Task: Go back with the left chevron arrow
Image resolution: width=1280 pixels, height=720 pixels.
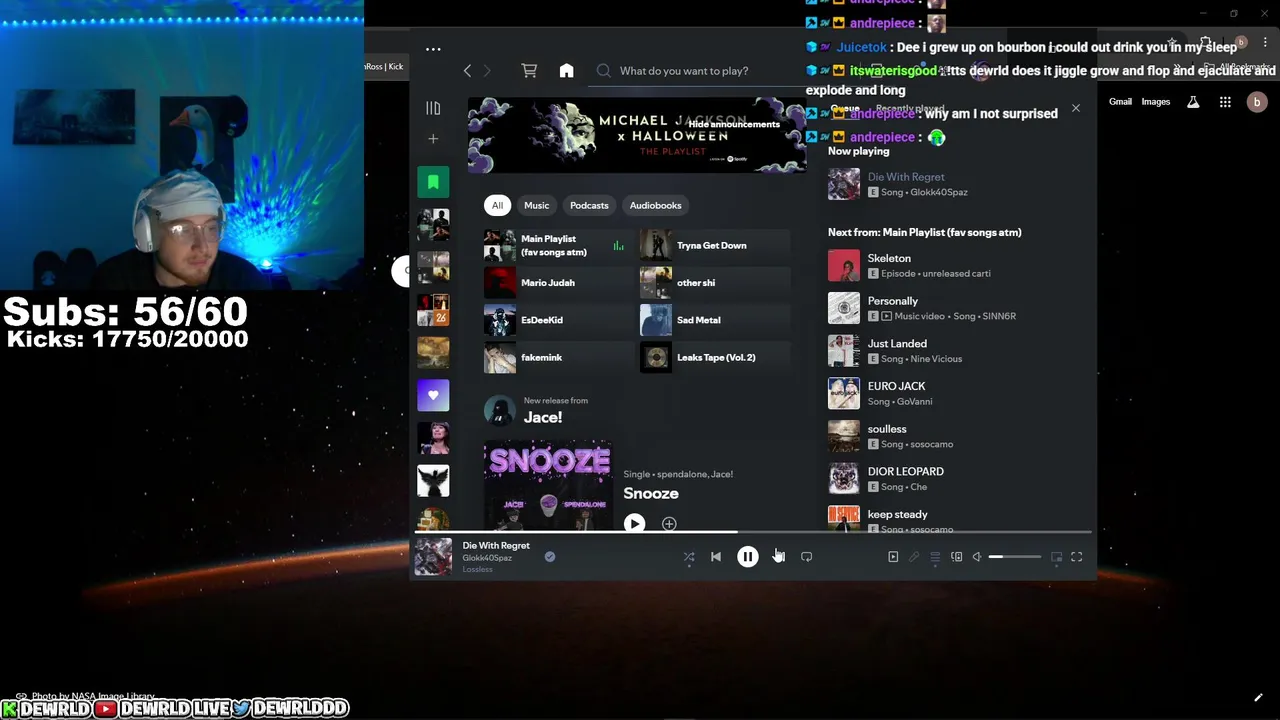Action: point(467,71)
